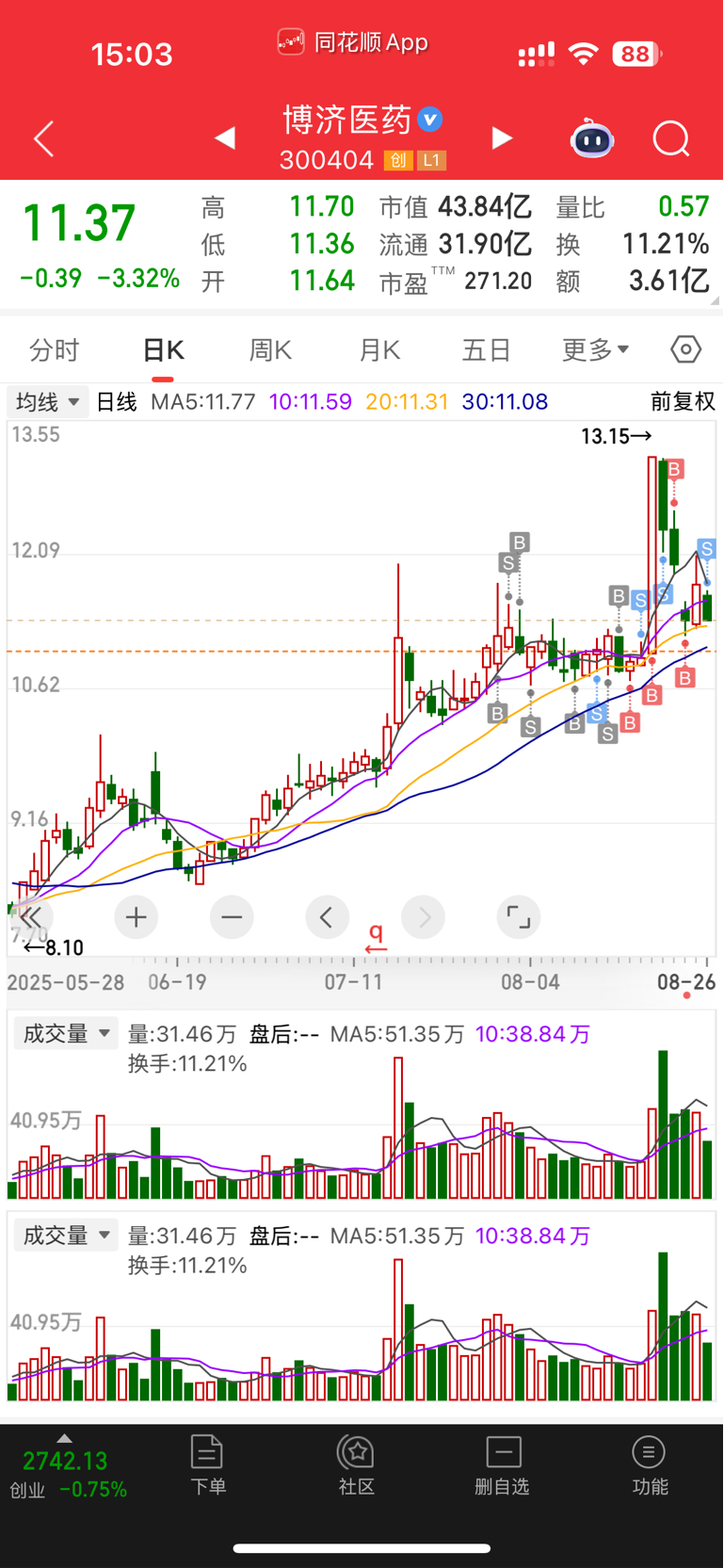Screen dimensions: 724x1568
Task: Open first 成交量 indicator dropdown
Action: (66, 1034)
